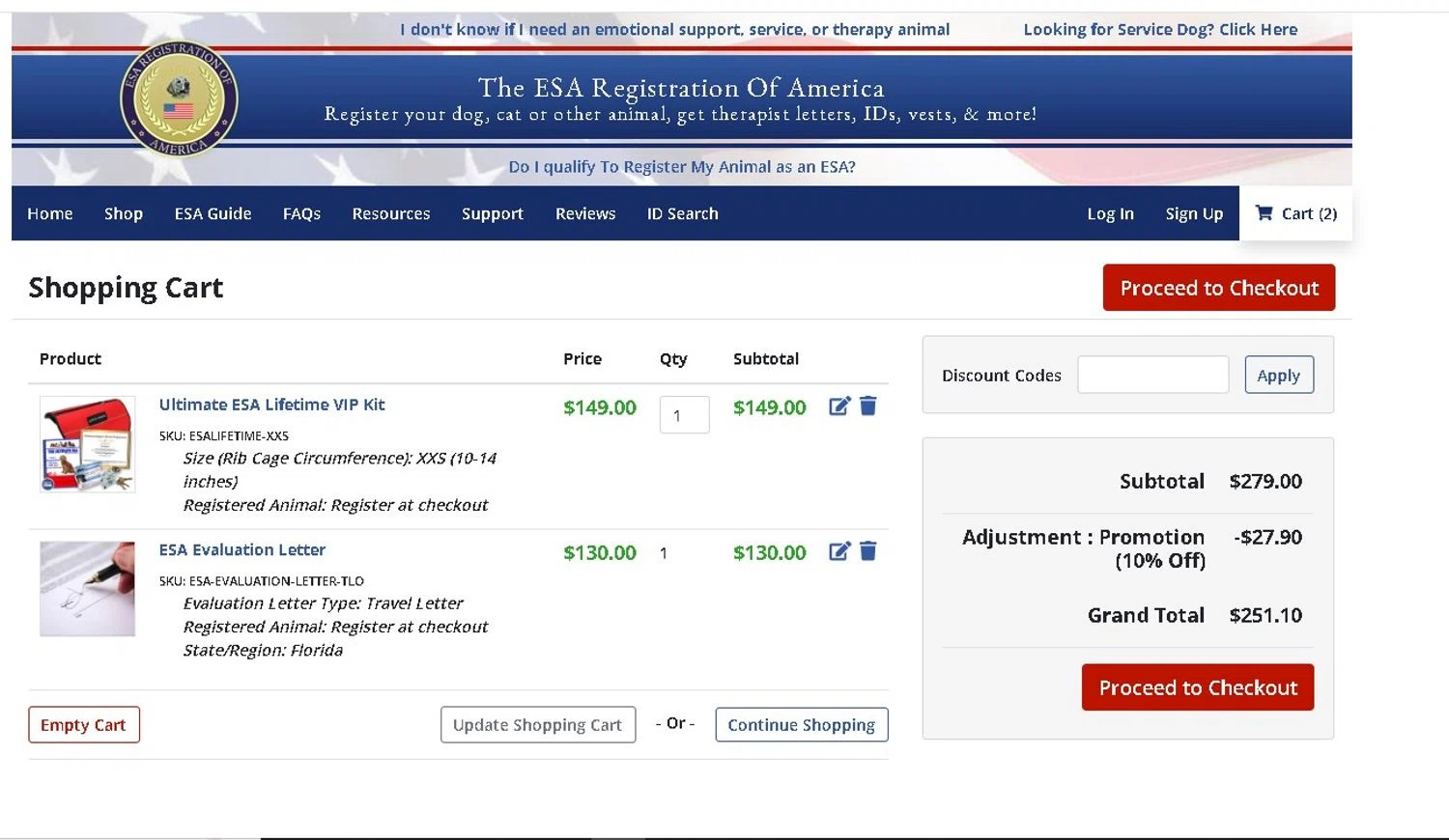Viewport: 1449px width, 840px height.
Task: Empty the cart
Action: tap(84, 725)
